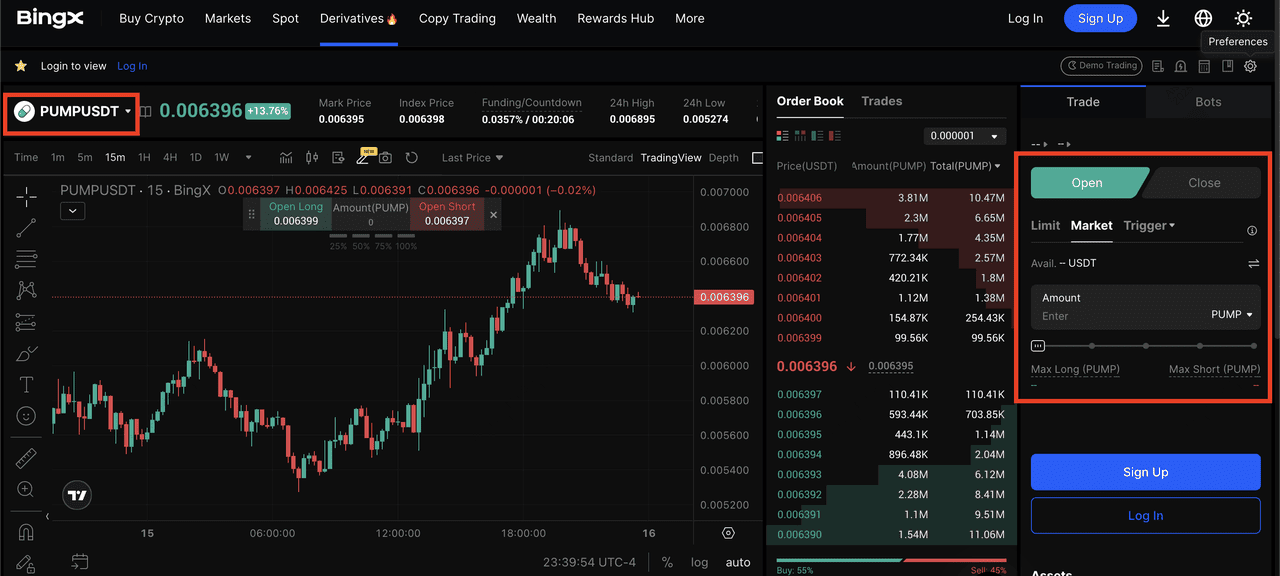Click the lock drawings tool icon
This screenshot has width=1280, height=576.
[x=26, y=563]
